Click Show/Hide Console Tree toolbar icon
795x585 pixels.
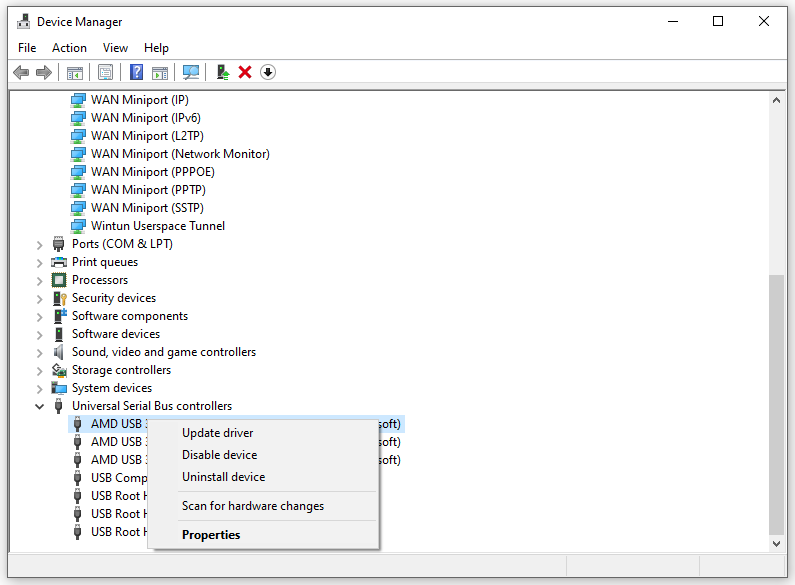click(74, 72)
